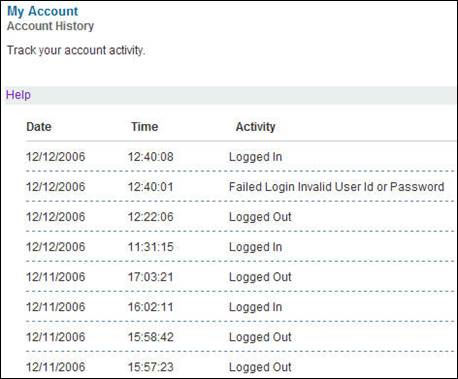Click the Logged Out entry at 12:22:06

(x=260, y=217)
